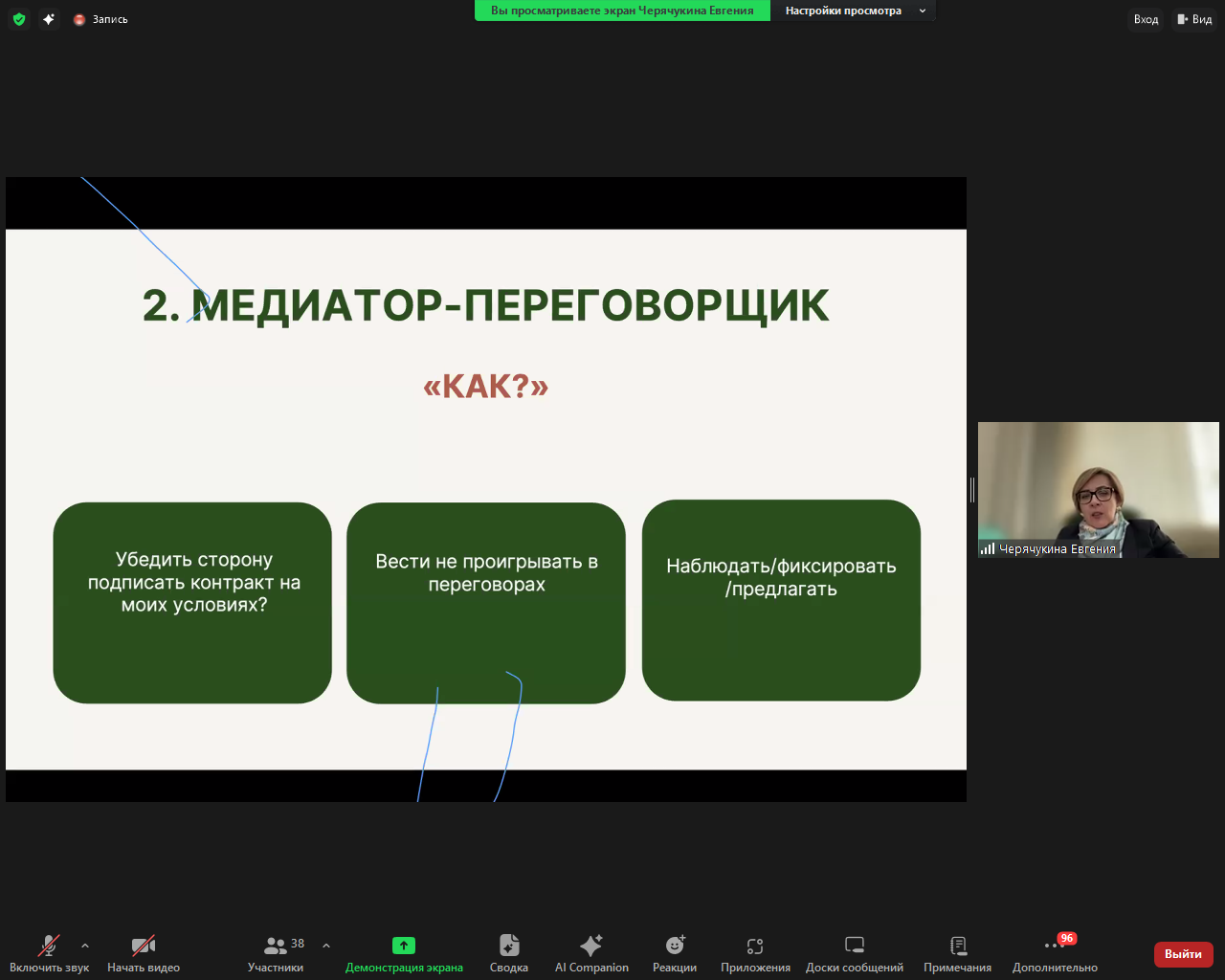Click the Выйти button to leave meeting

(1183, 954)
